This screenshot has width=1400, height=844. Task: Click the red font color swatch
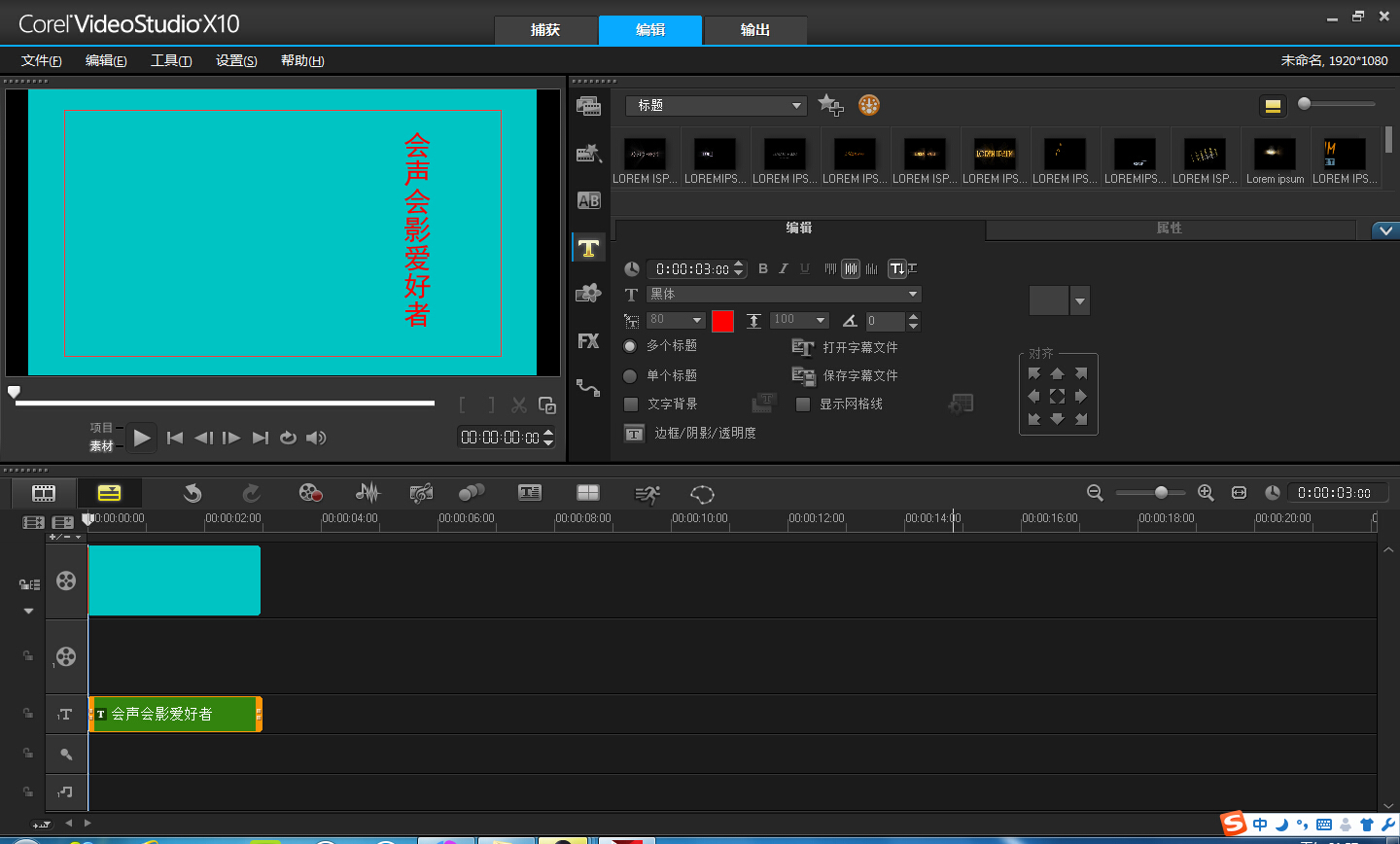(722, 321)
